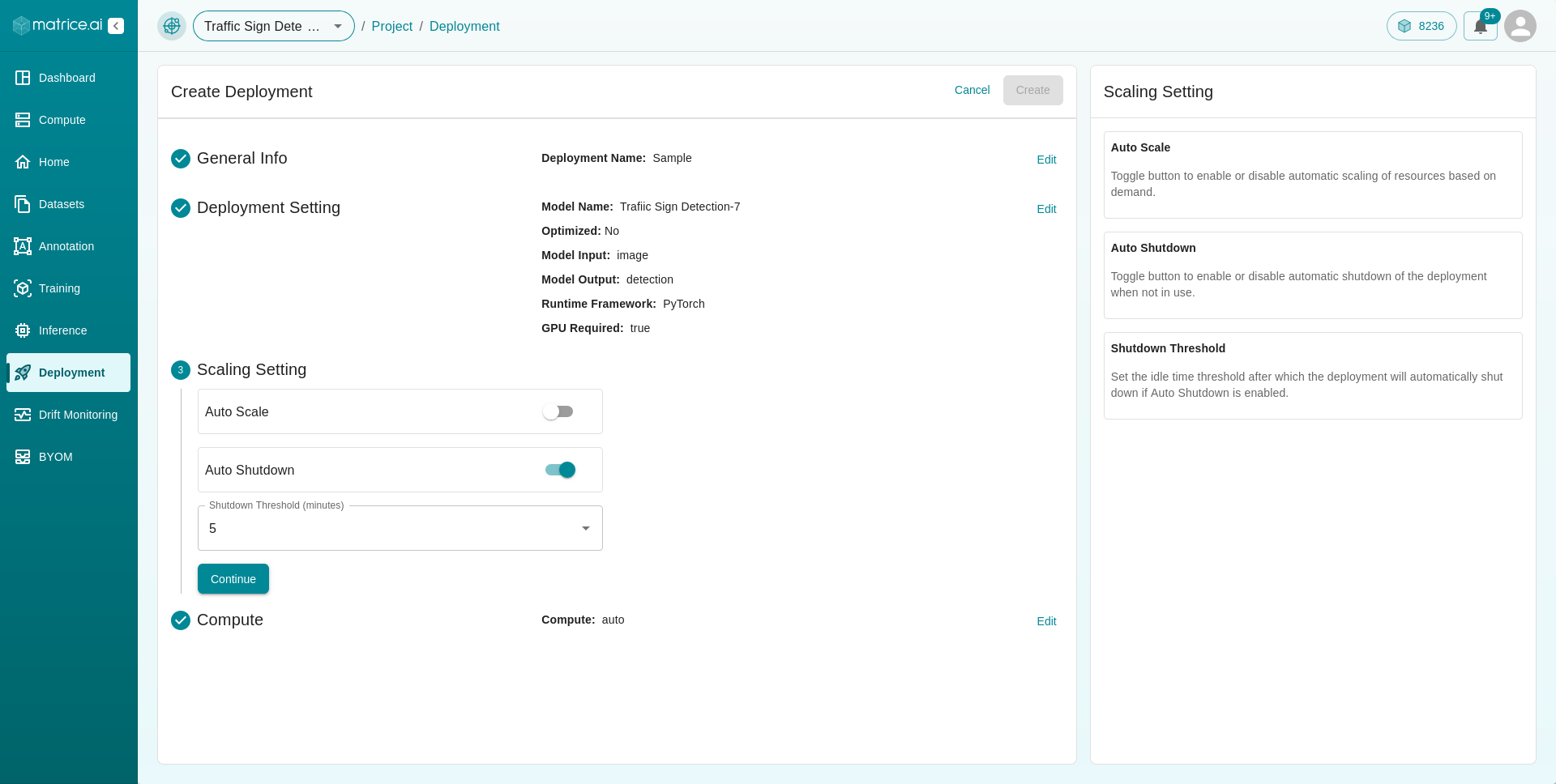
Task: Open the notifications bell icon
Action: (1480, 26)
